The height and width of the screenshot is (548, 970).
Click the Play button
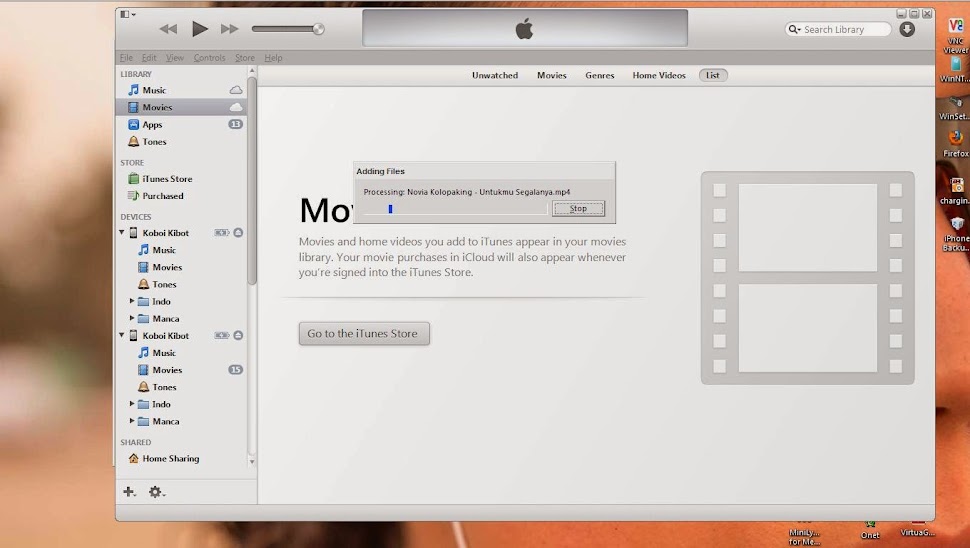click(x=199, y=28)
